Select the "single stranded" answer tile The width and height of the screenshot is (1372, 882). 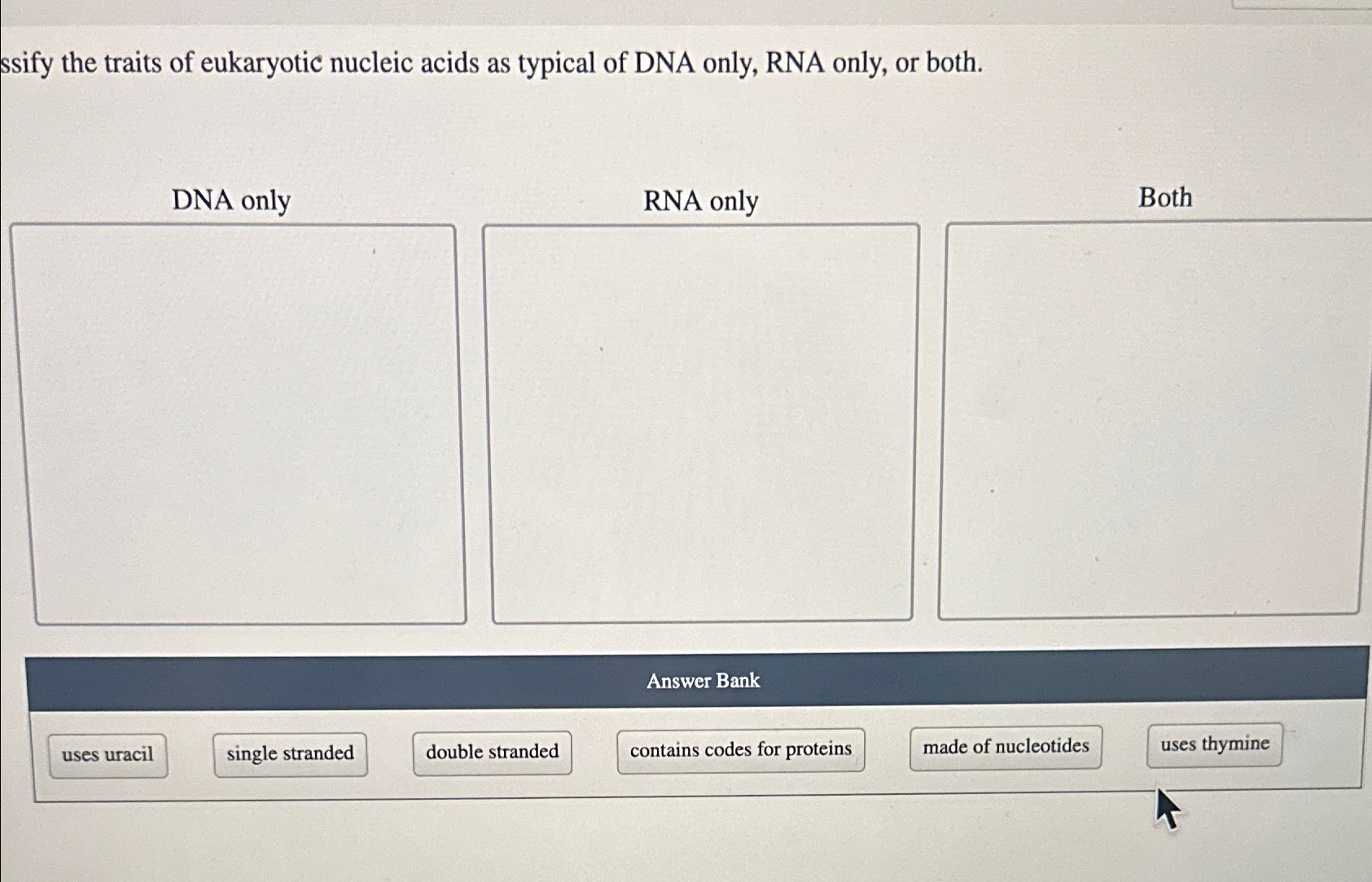(x=290, y=753)
